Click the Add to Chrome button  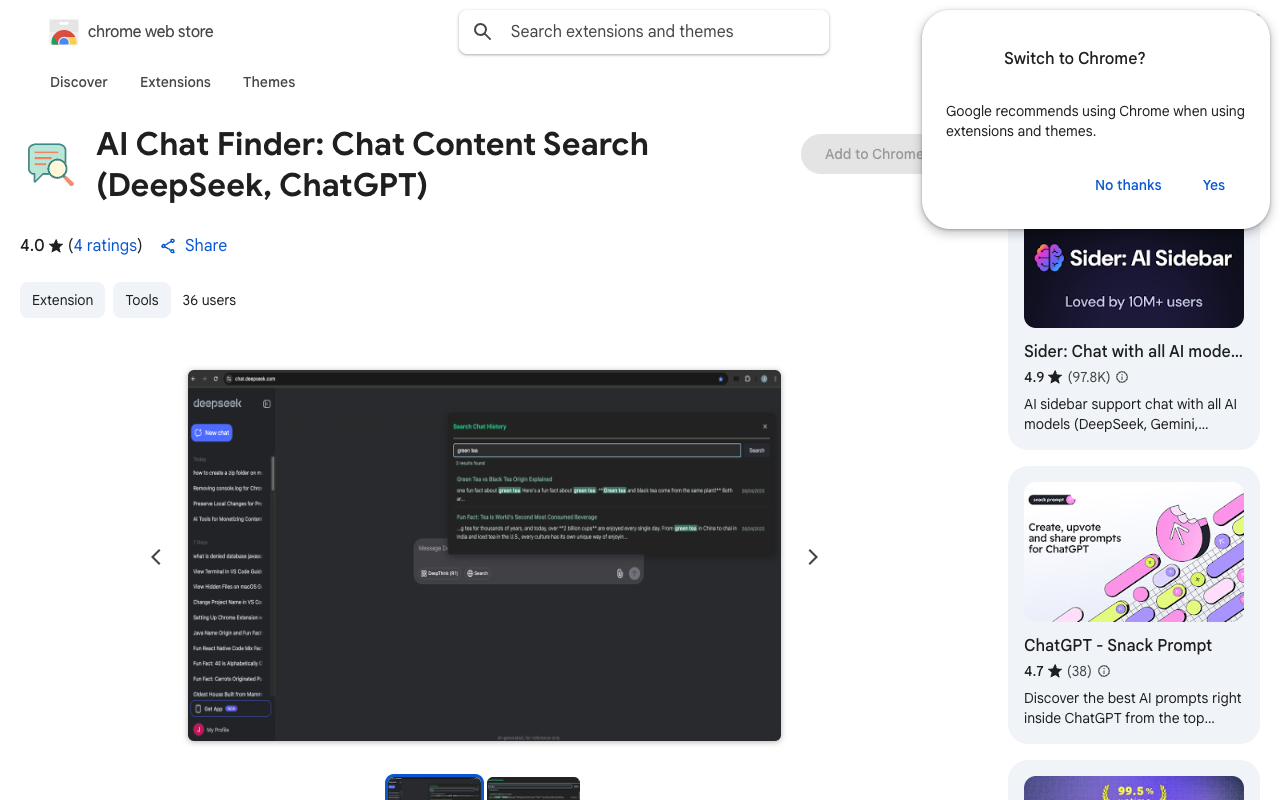[x=862, y=154]
